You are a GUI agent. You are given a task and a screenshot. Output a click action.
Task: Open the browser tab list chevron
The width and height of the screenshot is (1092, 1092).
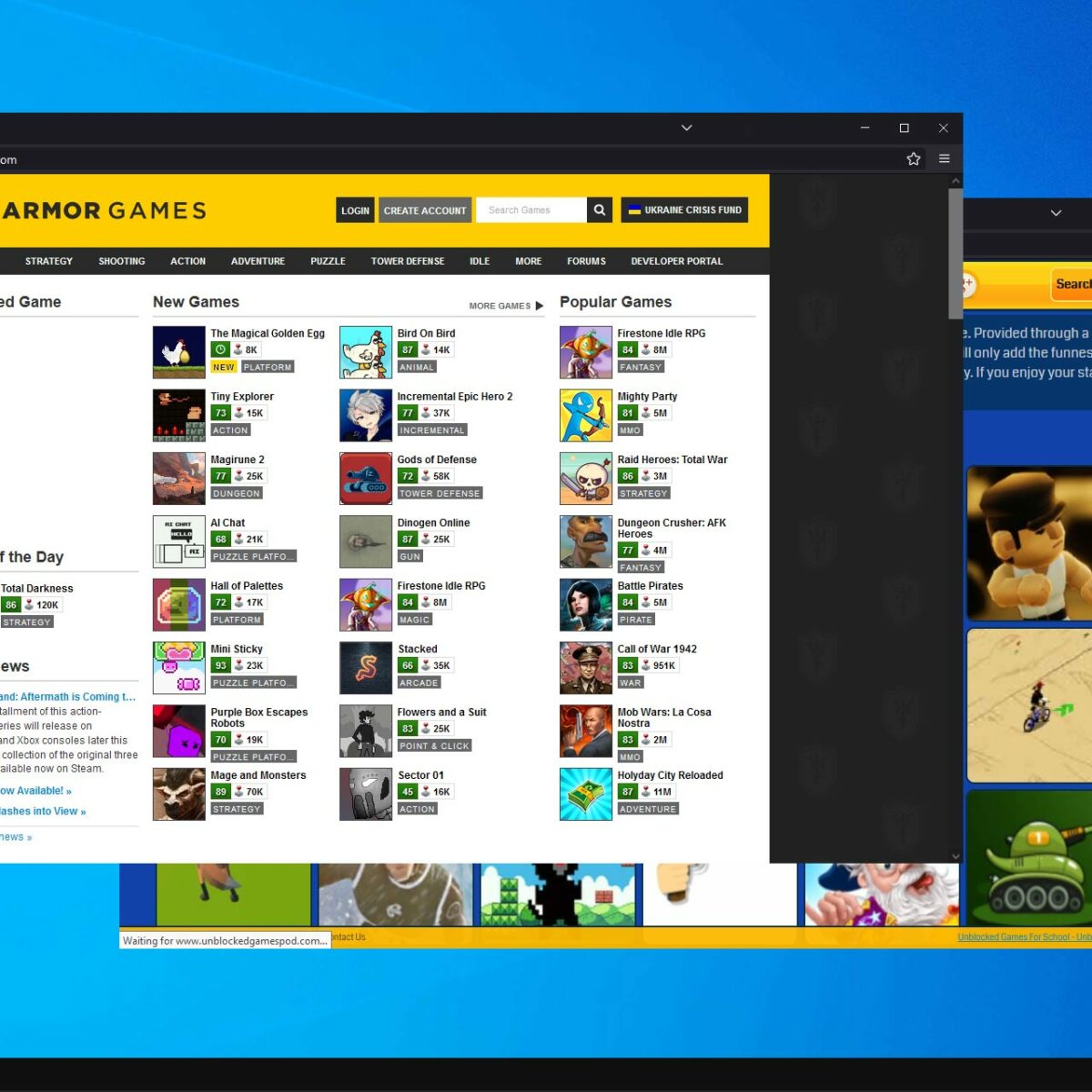[x=687, y=127]
